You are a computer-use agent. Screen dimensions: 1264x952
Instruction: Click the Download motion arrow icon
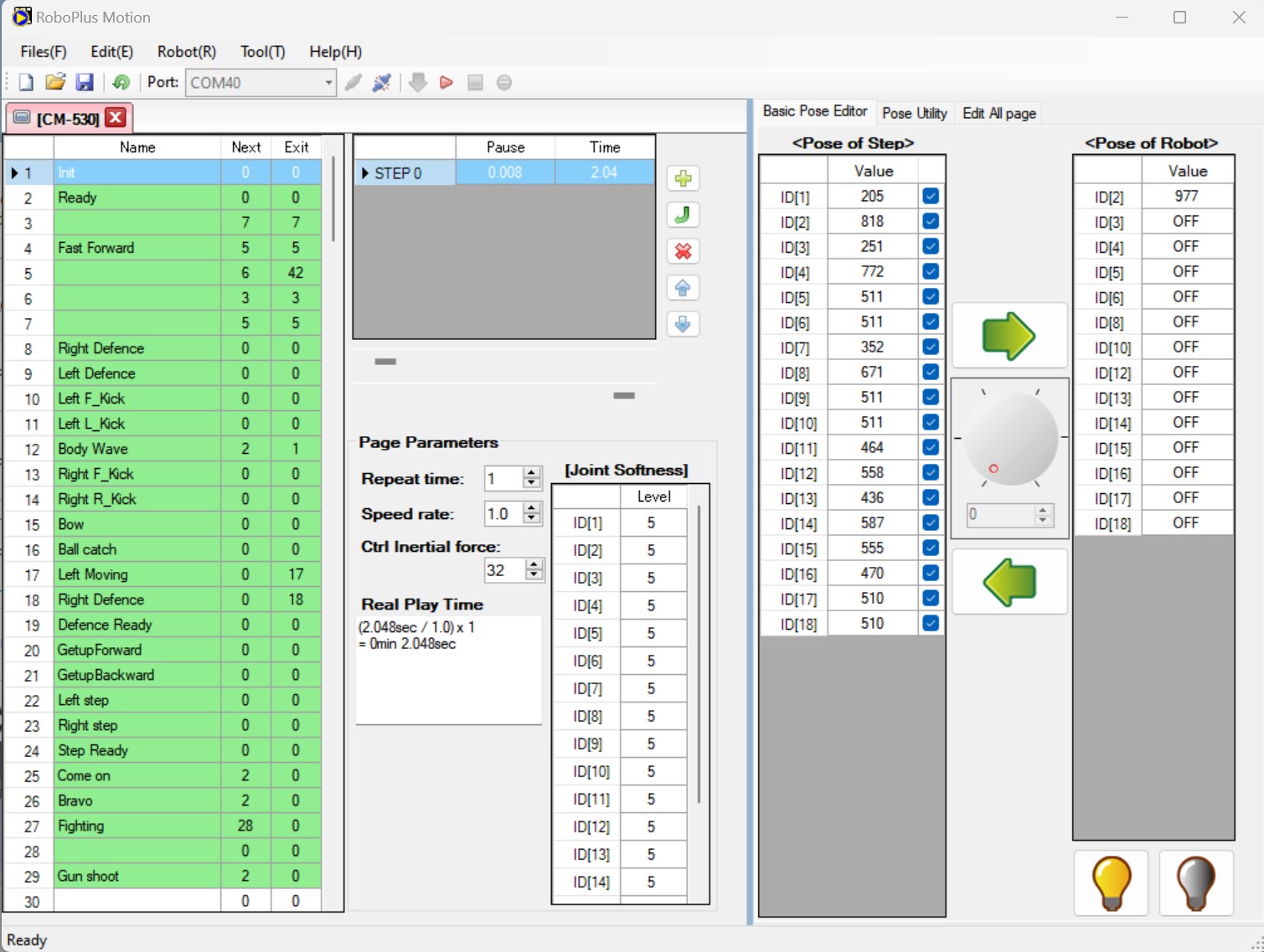tap(418, 82)
